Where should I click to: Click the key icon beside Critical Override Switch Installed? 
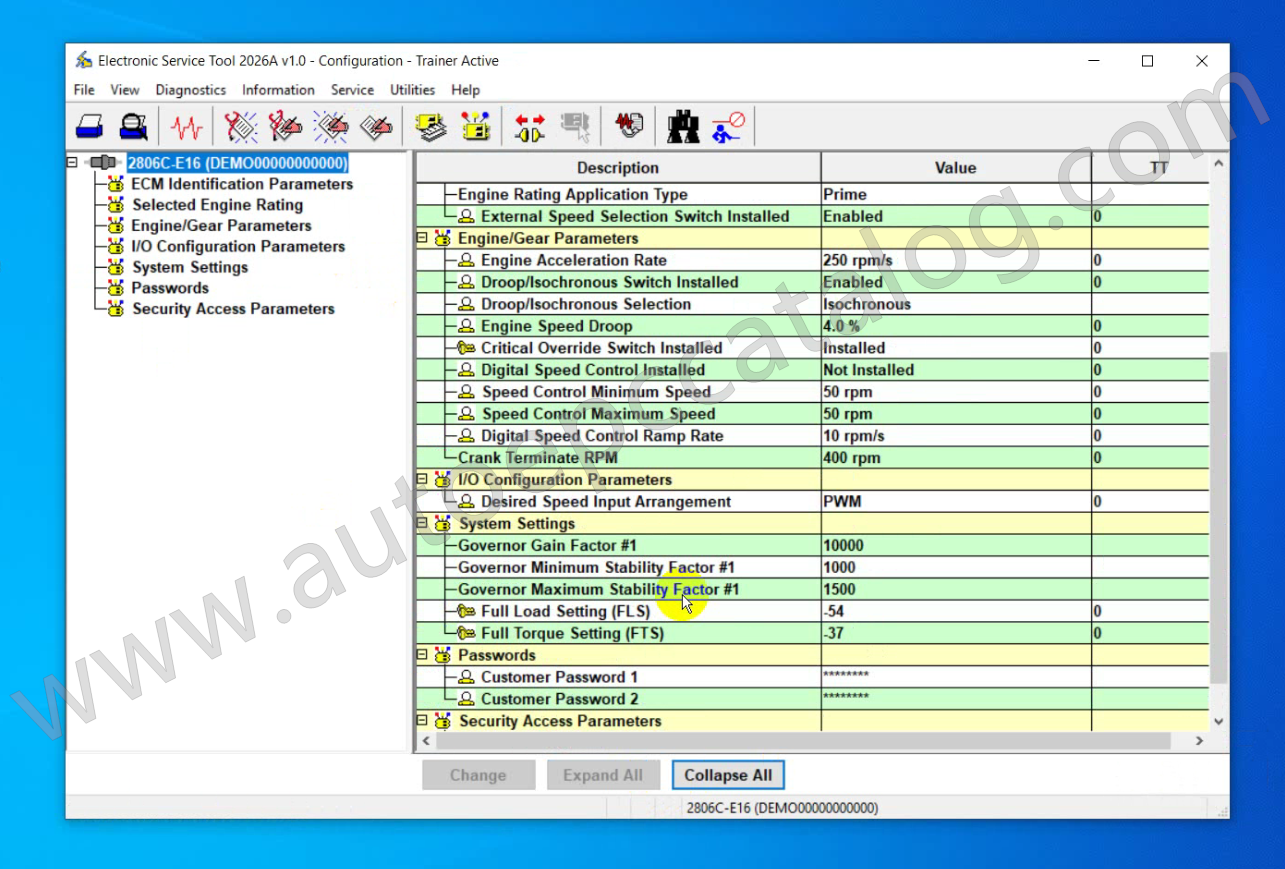coord(466,349)
